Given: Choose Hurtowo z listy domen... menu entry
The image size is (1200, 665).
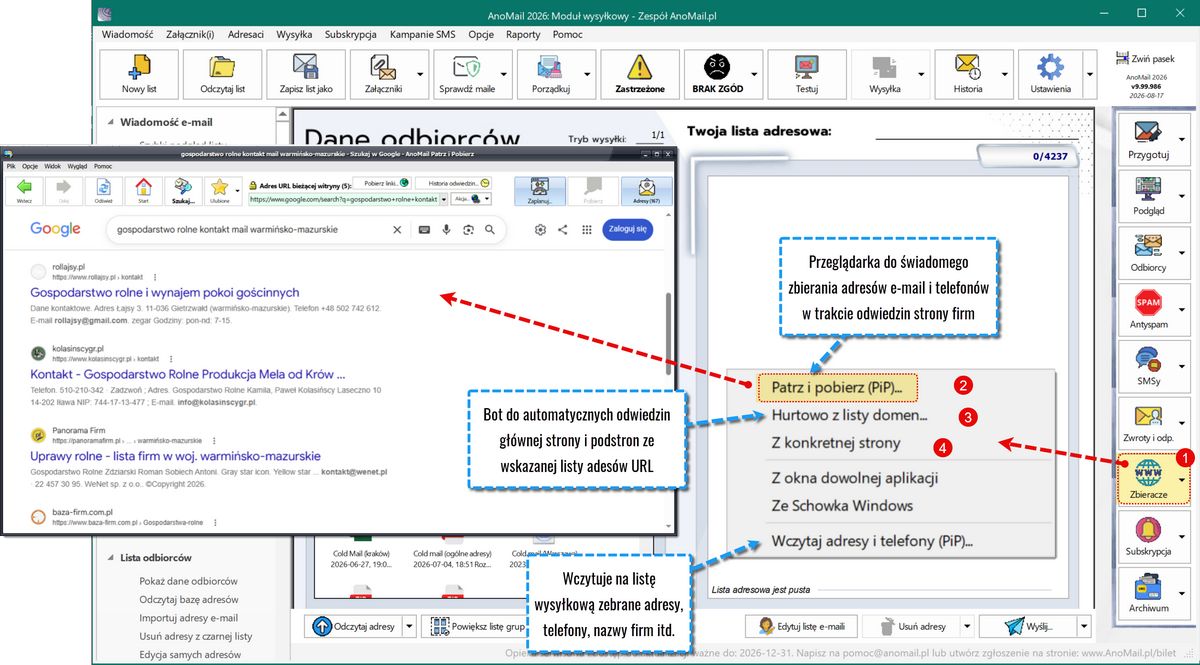Looking at the screenshot, I should pyautogui.click(x=850, y=415).
